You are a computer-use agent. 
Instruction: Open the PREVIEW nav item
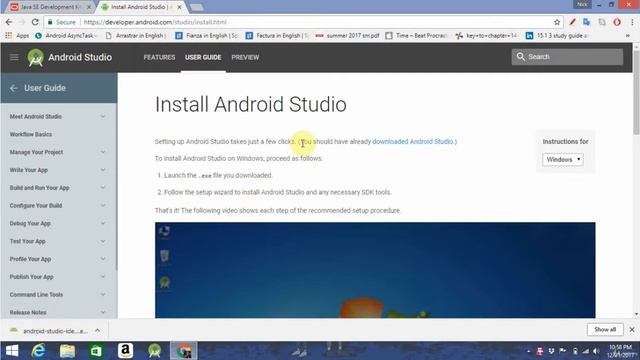coord(245,58)
